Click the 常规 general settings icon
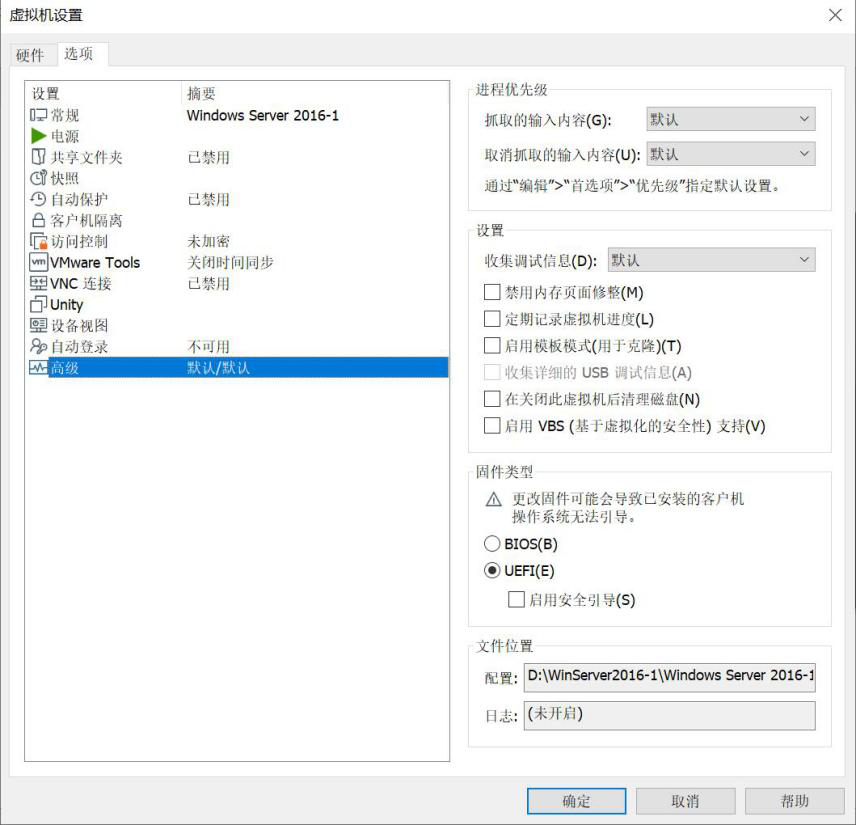The height and width of the screenshot is (825, 856). coord(38,115)
